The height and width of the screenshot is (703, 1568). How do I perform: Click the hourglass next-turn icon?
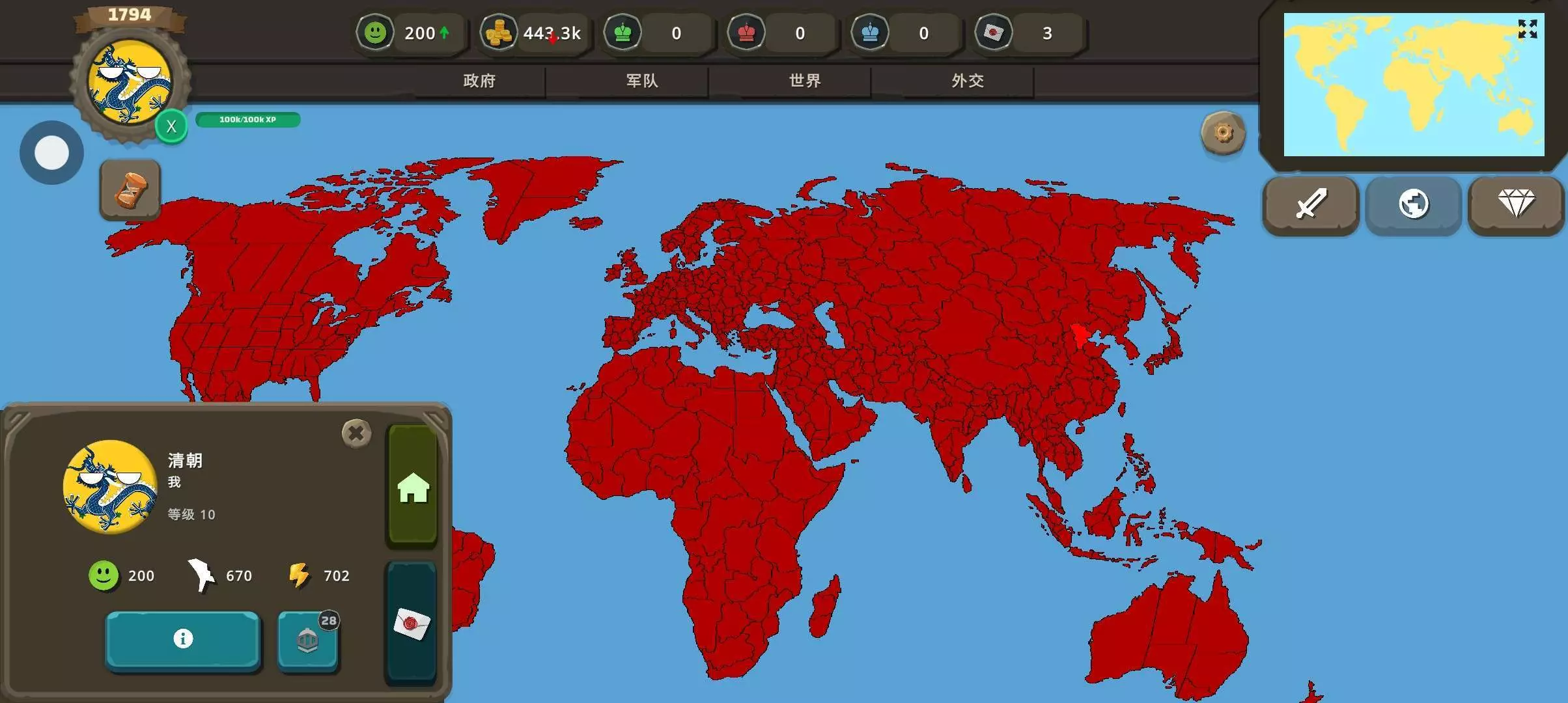pos(130,189)
